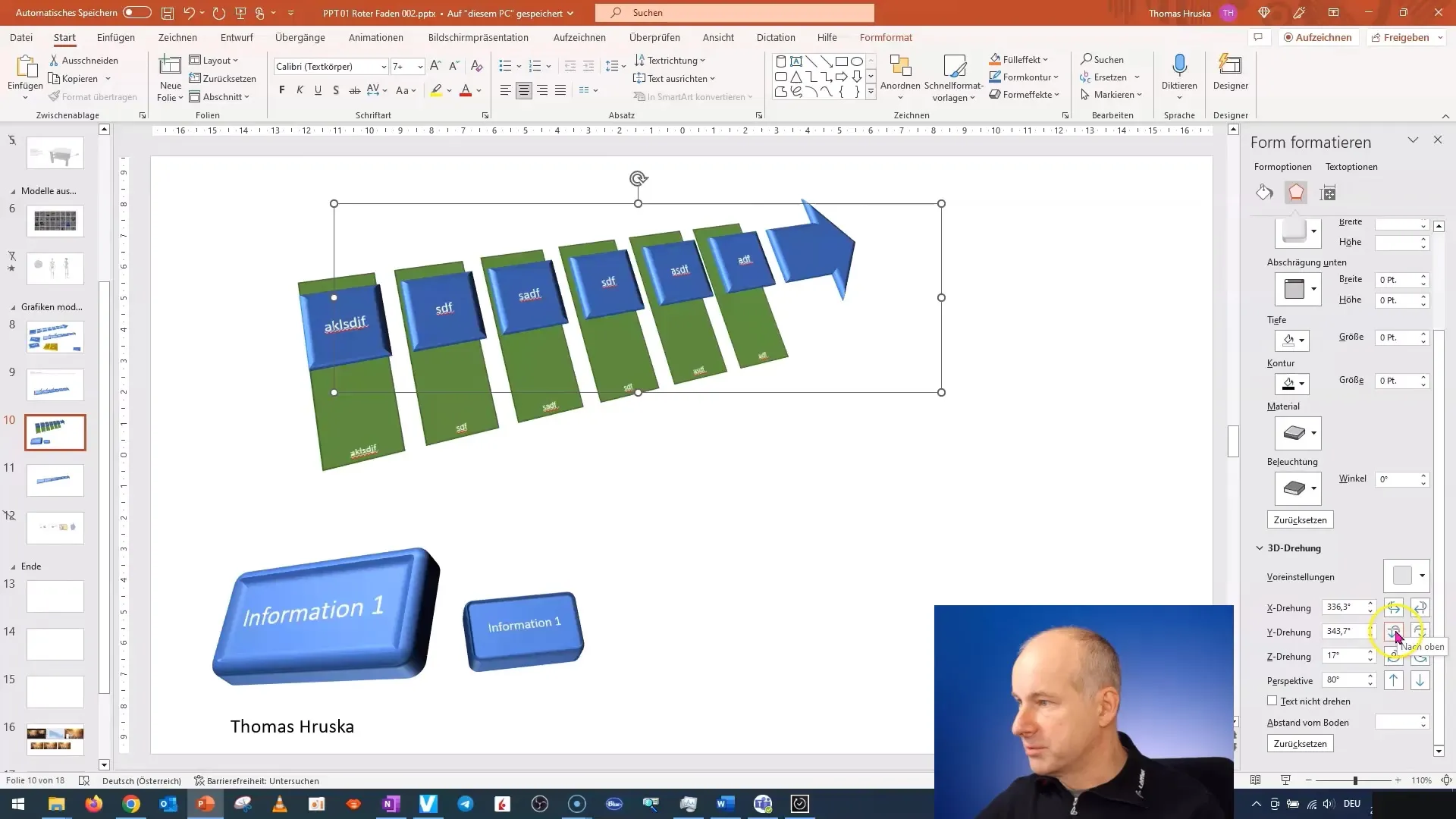Open Übergänge menu in ribbon
The width and height of the screenshot is (1456, 819).
coord(300,37)
